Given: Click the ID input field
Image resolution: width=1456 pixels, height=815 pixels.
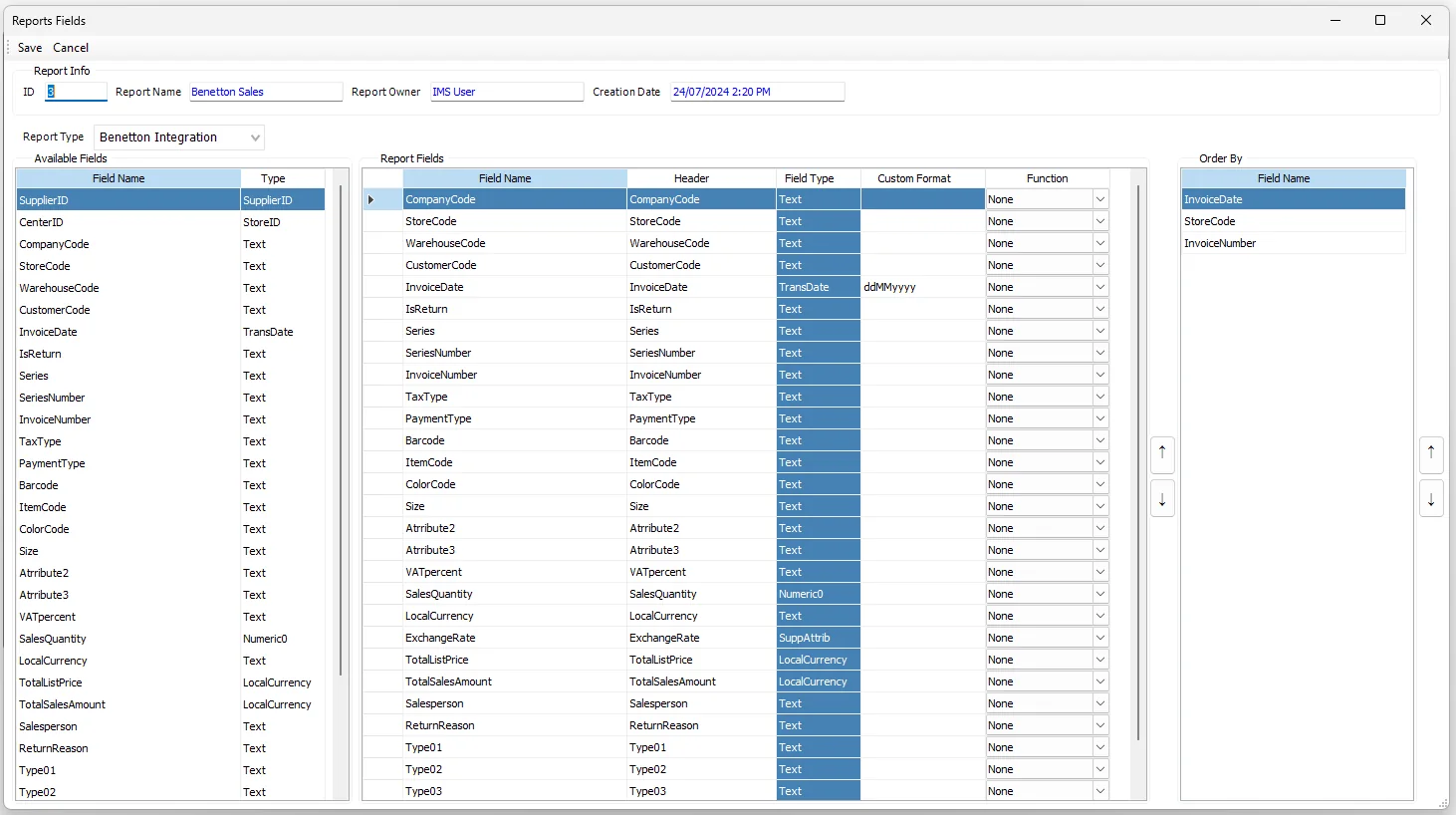Looking at the screenshot, I should pos(76,92).
